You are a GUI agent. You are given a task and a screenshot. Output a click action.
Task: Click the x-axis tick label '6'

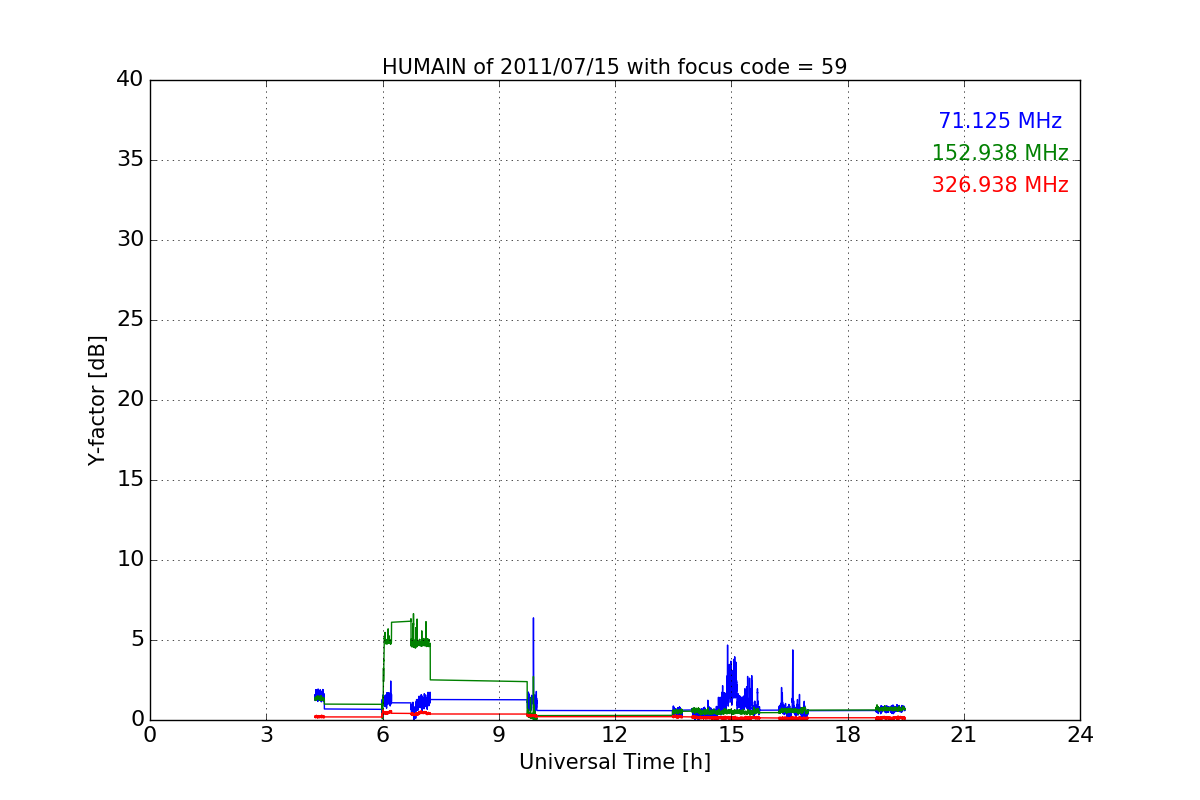pyautogui.click(x=382, y=735)
